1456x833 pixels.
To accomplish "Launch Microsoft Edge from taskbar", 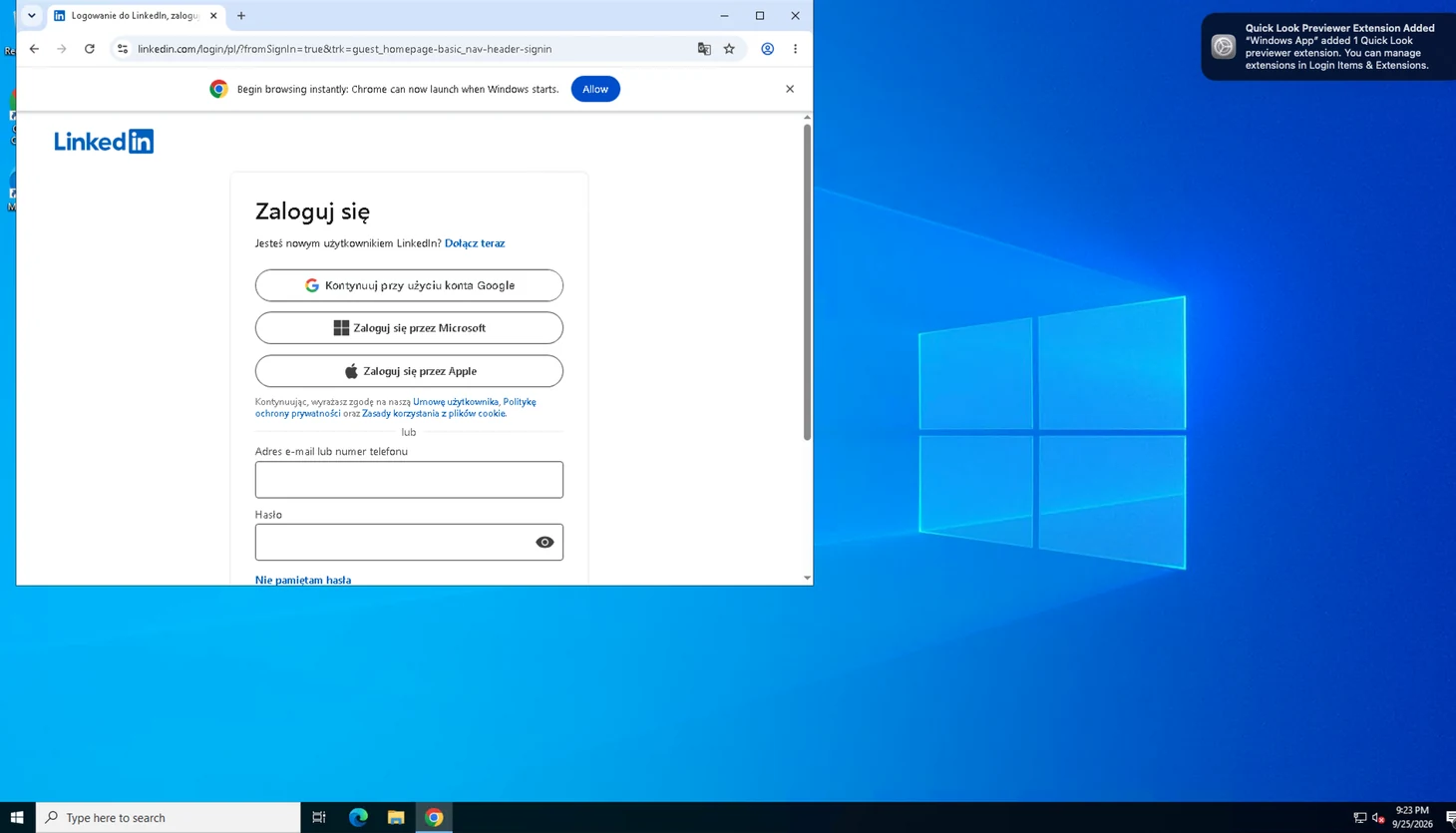I will [x=358, y=818].
